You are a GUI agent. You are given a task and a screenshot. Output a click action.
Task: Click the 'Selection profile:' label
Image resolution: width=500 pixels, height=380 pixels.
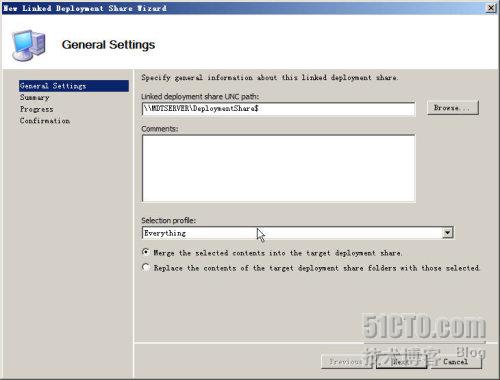[169, 220]
